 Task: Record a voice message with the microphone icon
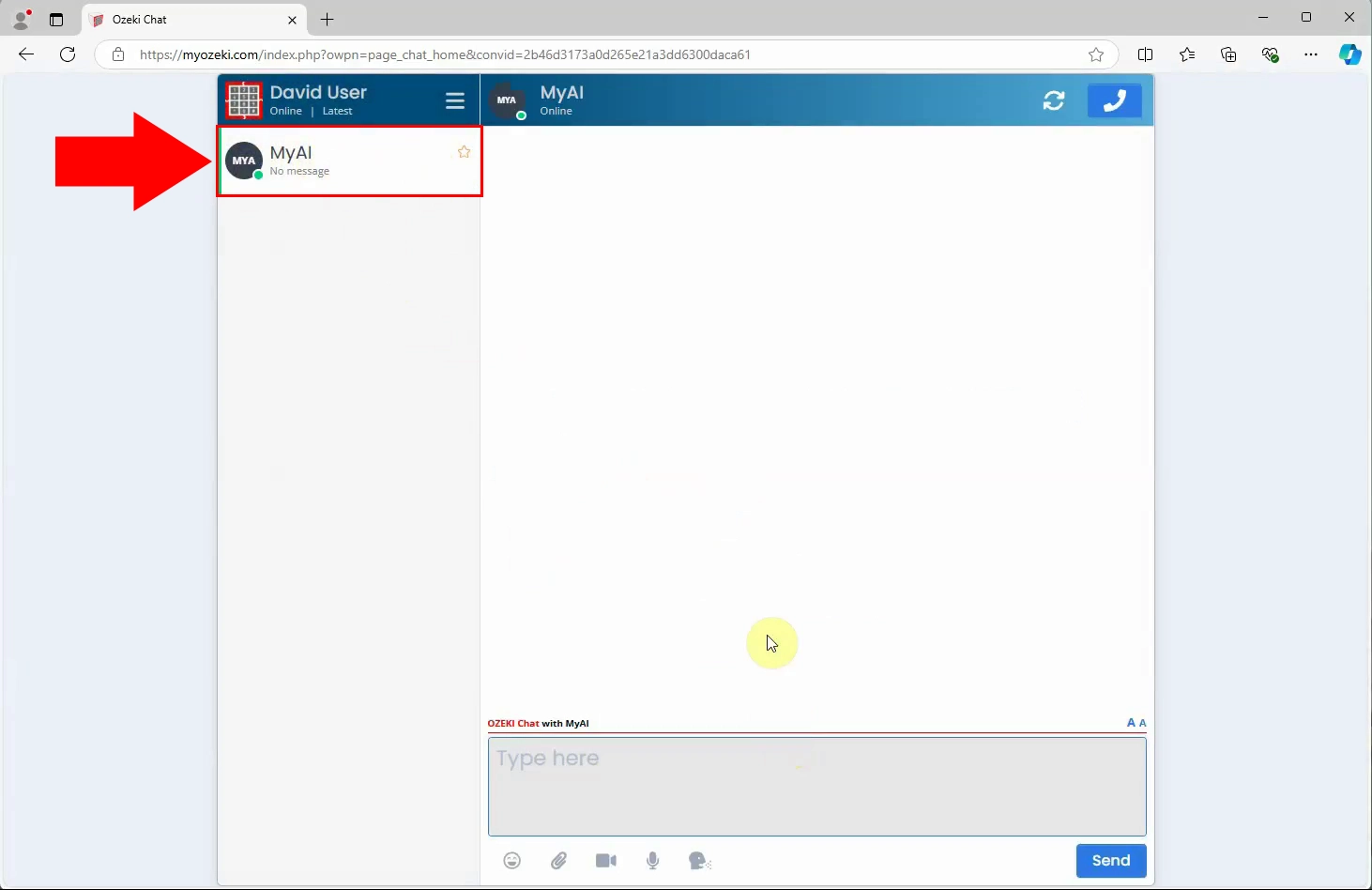(x=653, y=861)
